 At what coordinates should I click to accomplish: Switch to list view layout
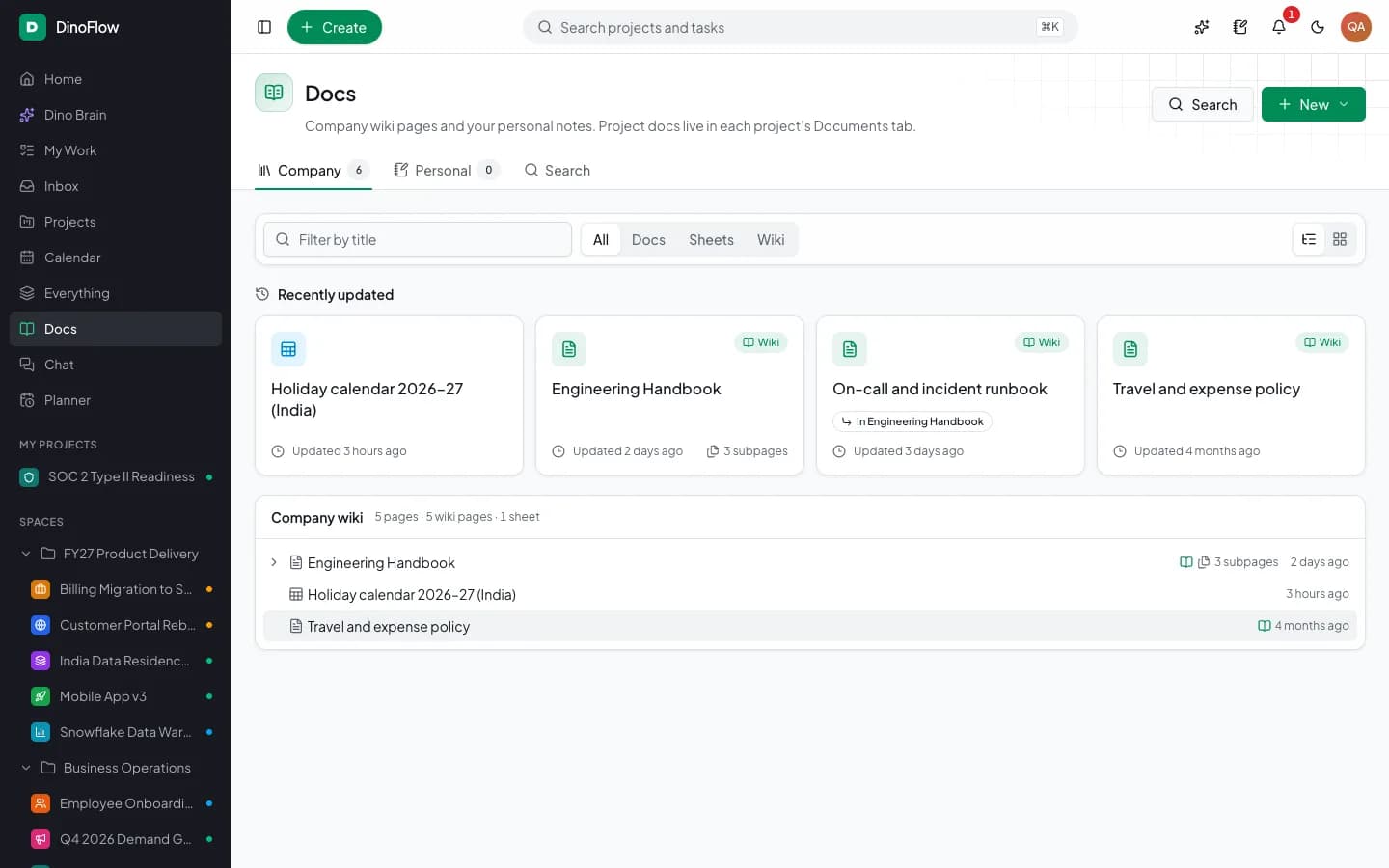click(x=1309, y=239)
